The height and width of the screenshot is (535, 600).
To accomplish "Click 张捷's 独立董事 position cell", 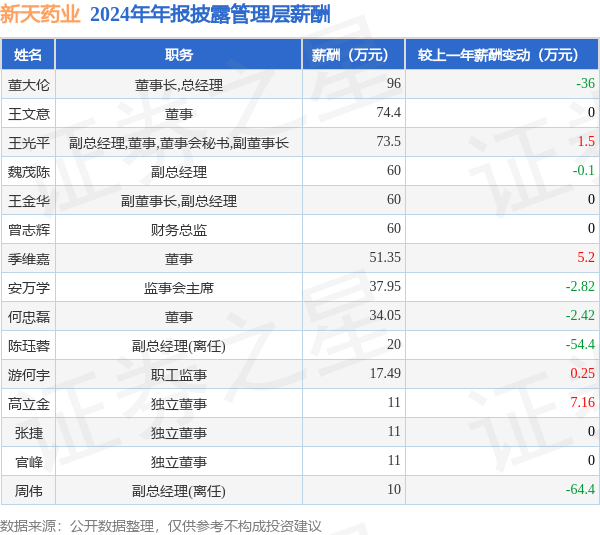I will pos(179,433).
